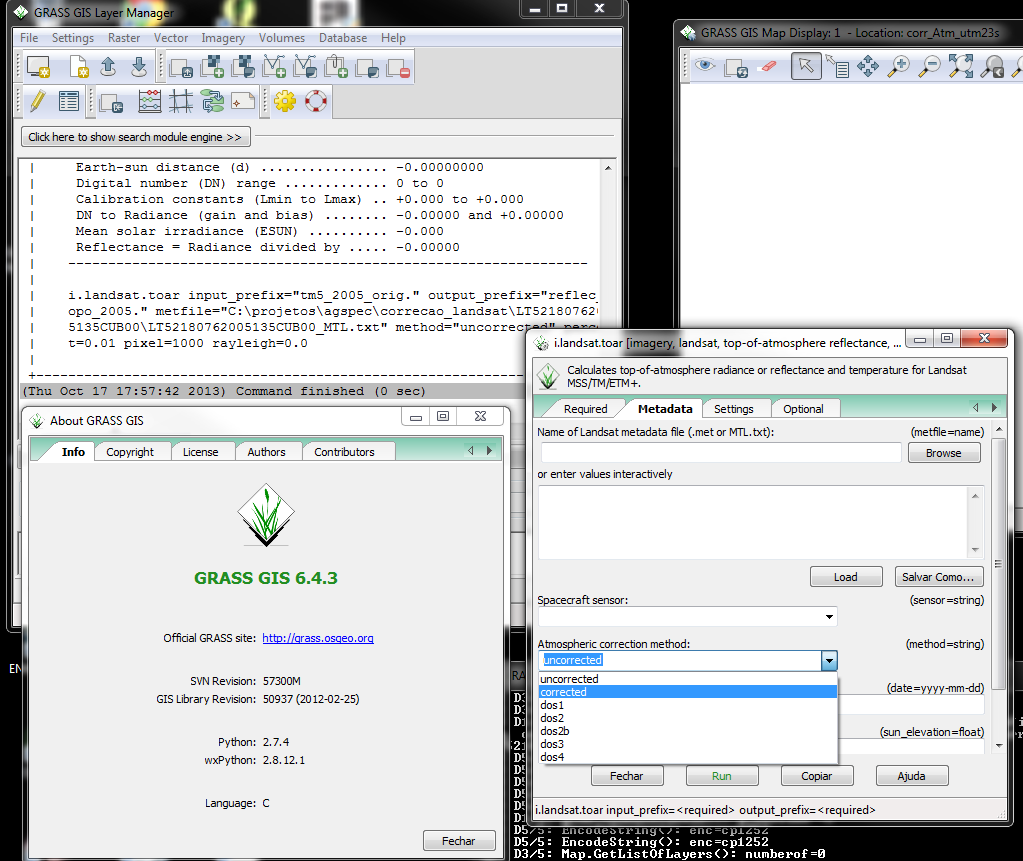Run the i.landsat.toar module
Viewport: 1023px width, 861px height.
tap(722, 776)
